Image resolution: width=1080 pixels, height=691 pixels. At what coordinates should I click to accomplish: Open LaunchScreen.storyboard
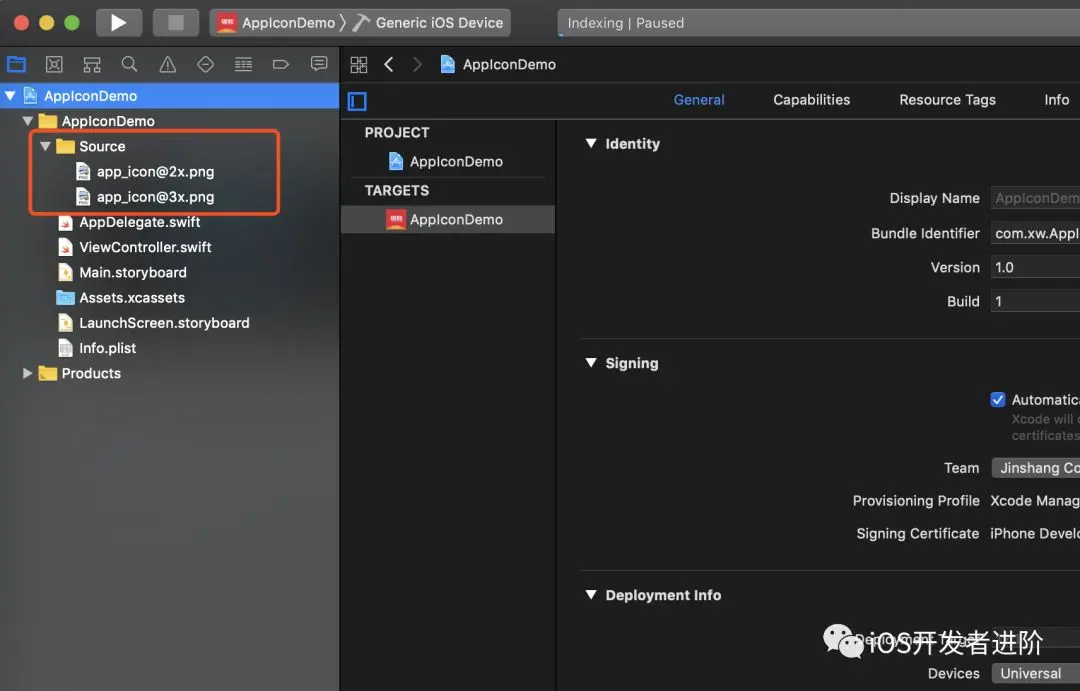pyautogui.click(x=153, y=323)
